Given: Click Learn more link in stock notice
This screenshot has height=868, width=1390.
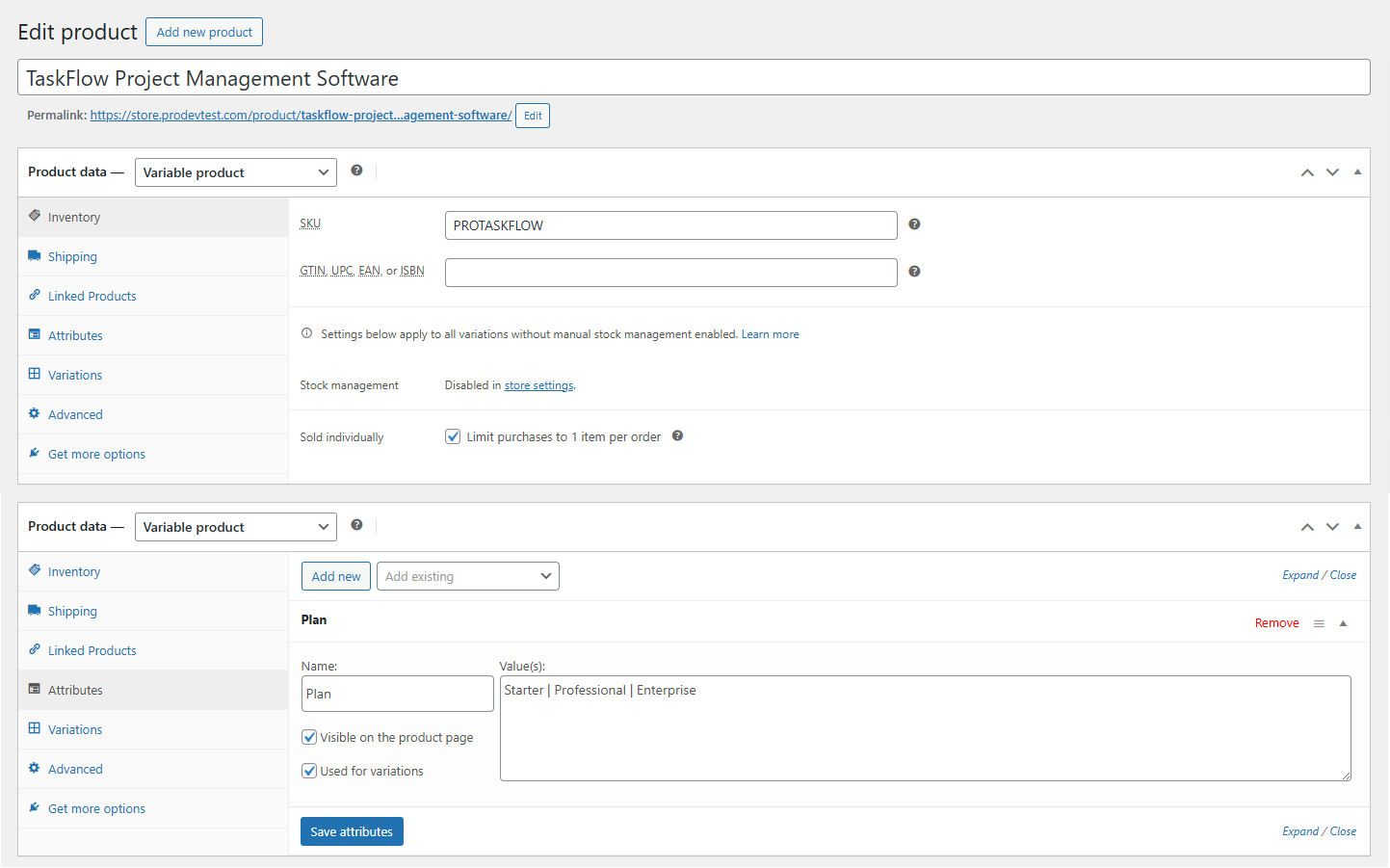Looking at the screenshot, I should point(770,334).
